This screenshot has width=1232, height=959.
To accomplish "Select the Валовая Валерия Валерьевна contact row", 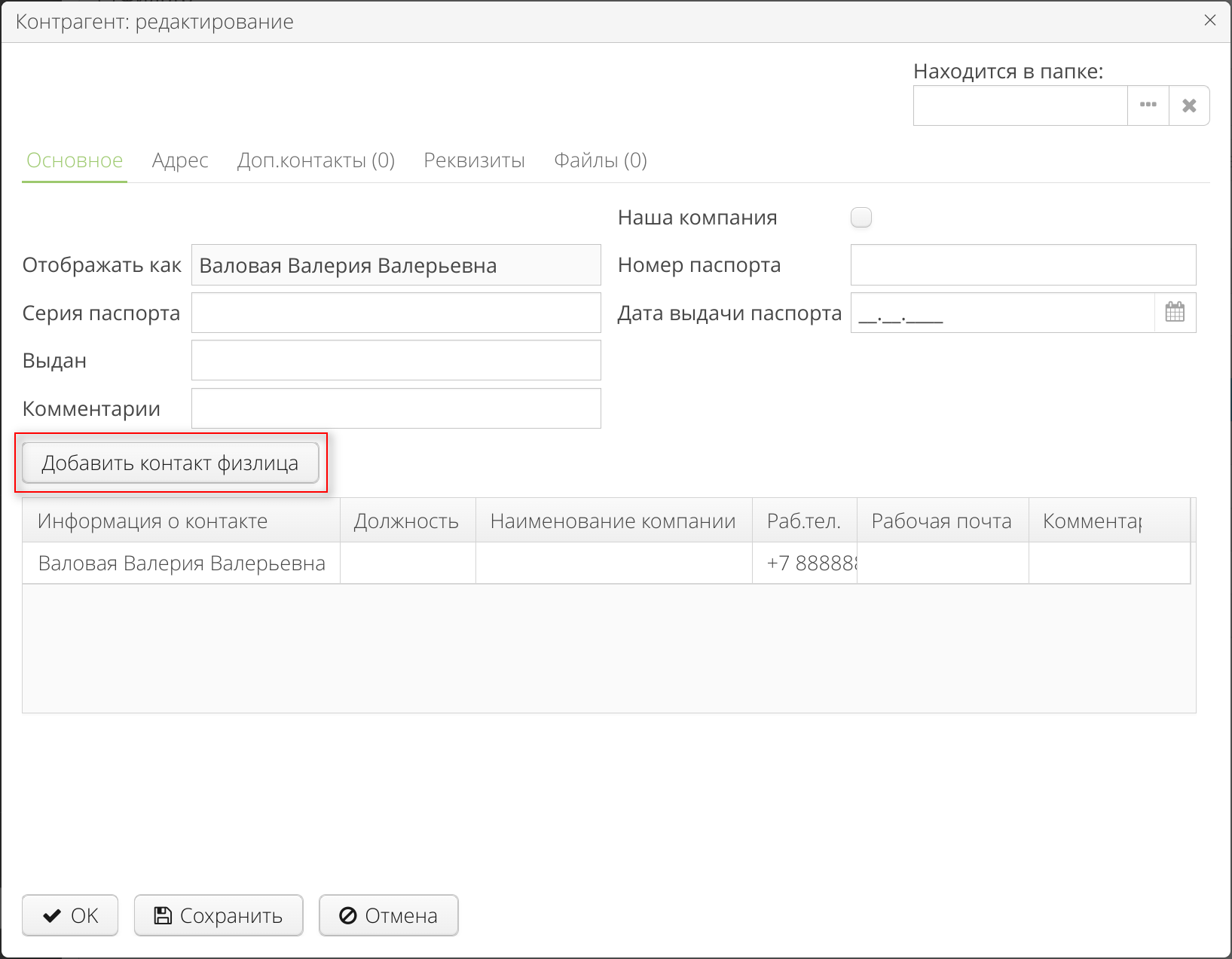I will click(181, 563).
